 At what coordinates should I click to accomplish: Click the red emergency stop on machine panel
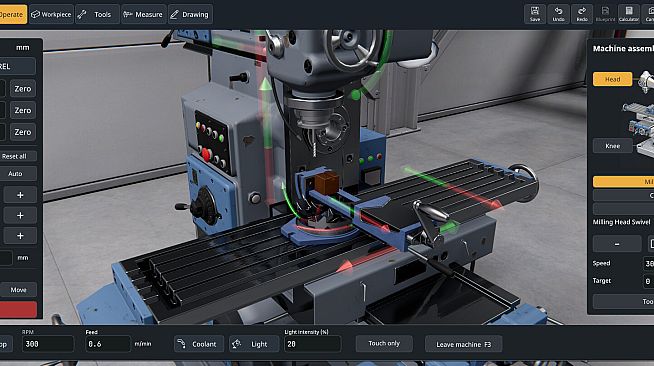pos(206,155)
